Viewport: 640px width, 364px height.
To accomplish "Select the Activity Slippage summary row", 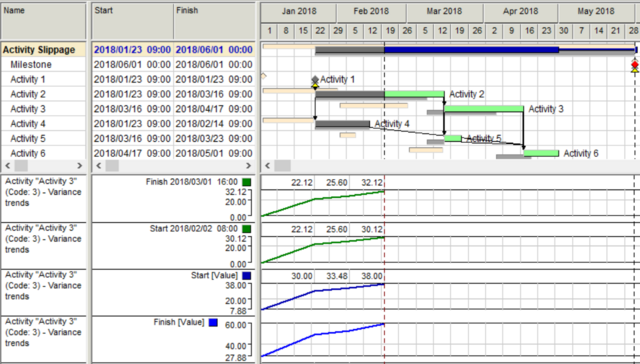I will pos(43,50).
